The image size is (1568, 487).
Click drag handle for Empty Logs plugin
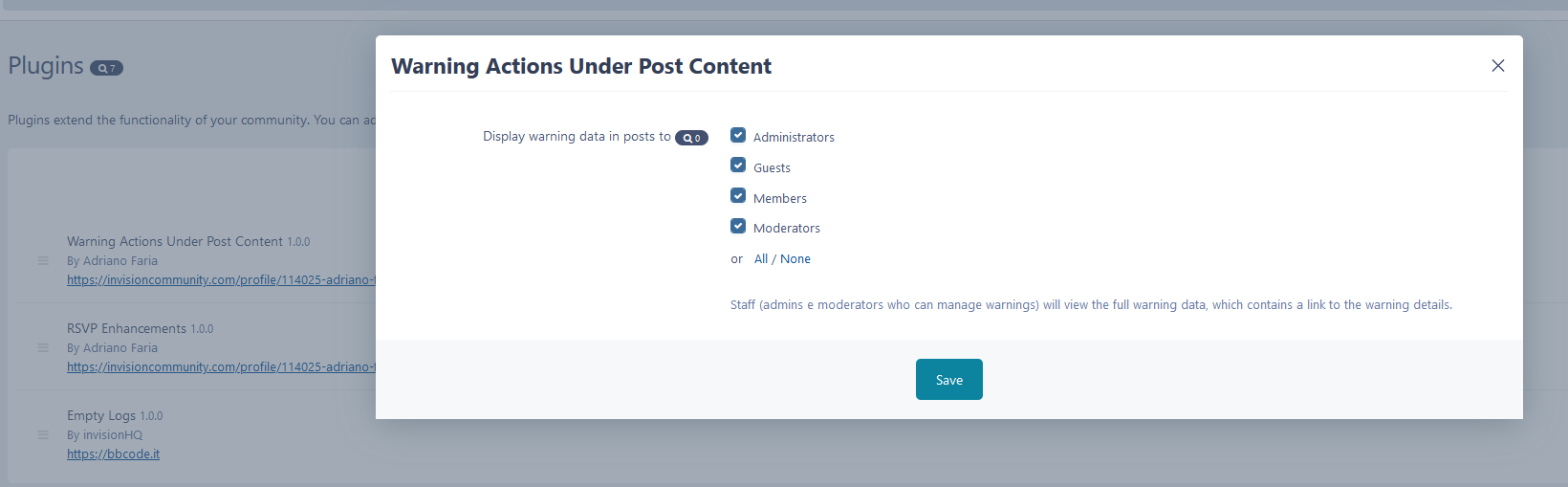coord(43,434)
